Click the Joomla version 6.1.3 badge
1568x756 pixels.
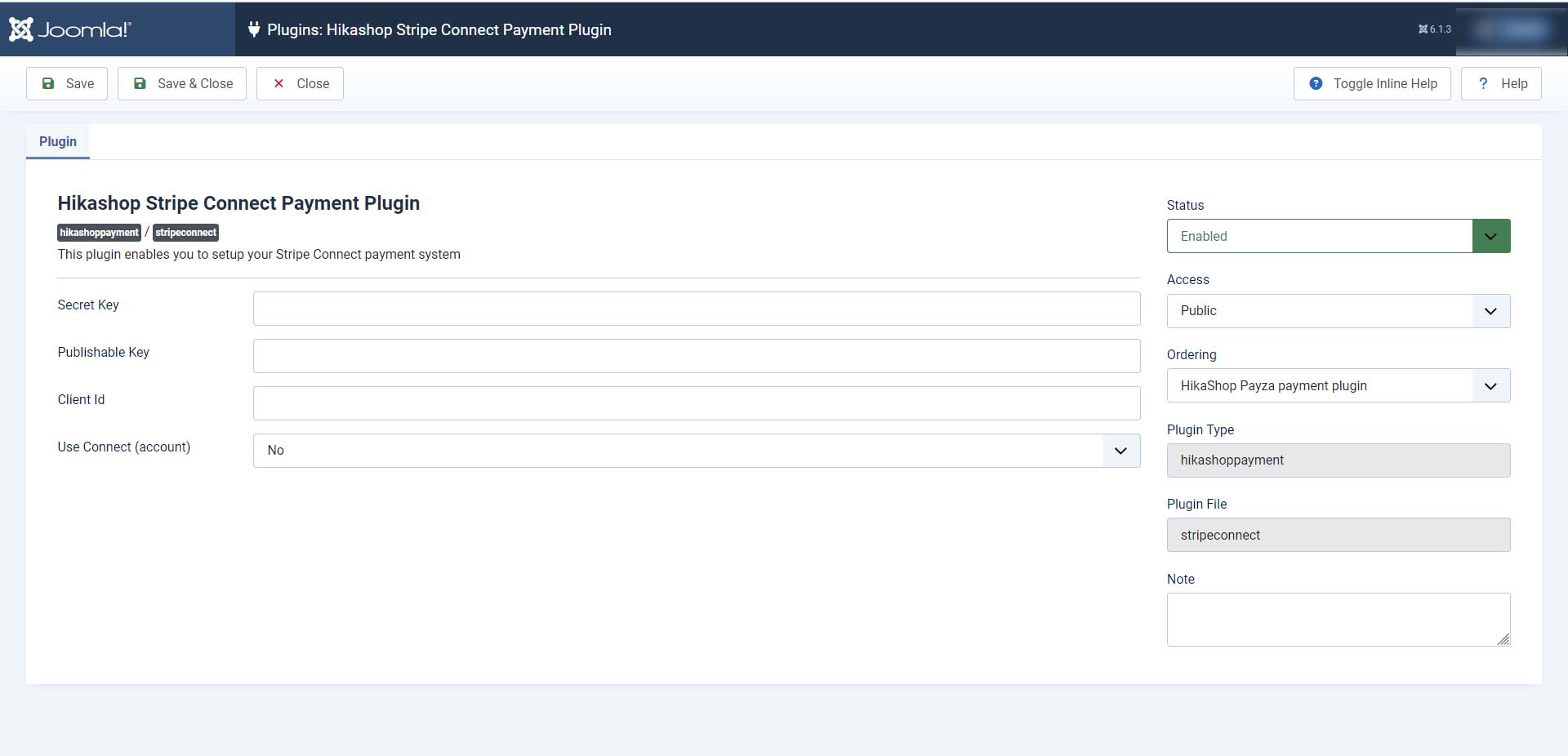coord(1435,29)
